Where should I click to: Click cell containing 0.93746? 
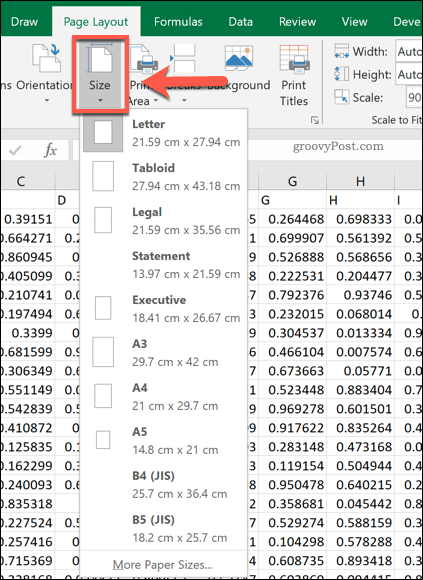click(361, 295)
